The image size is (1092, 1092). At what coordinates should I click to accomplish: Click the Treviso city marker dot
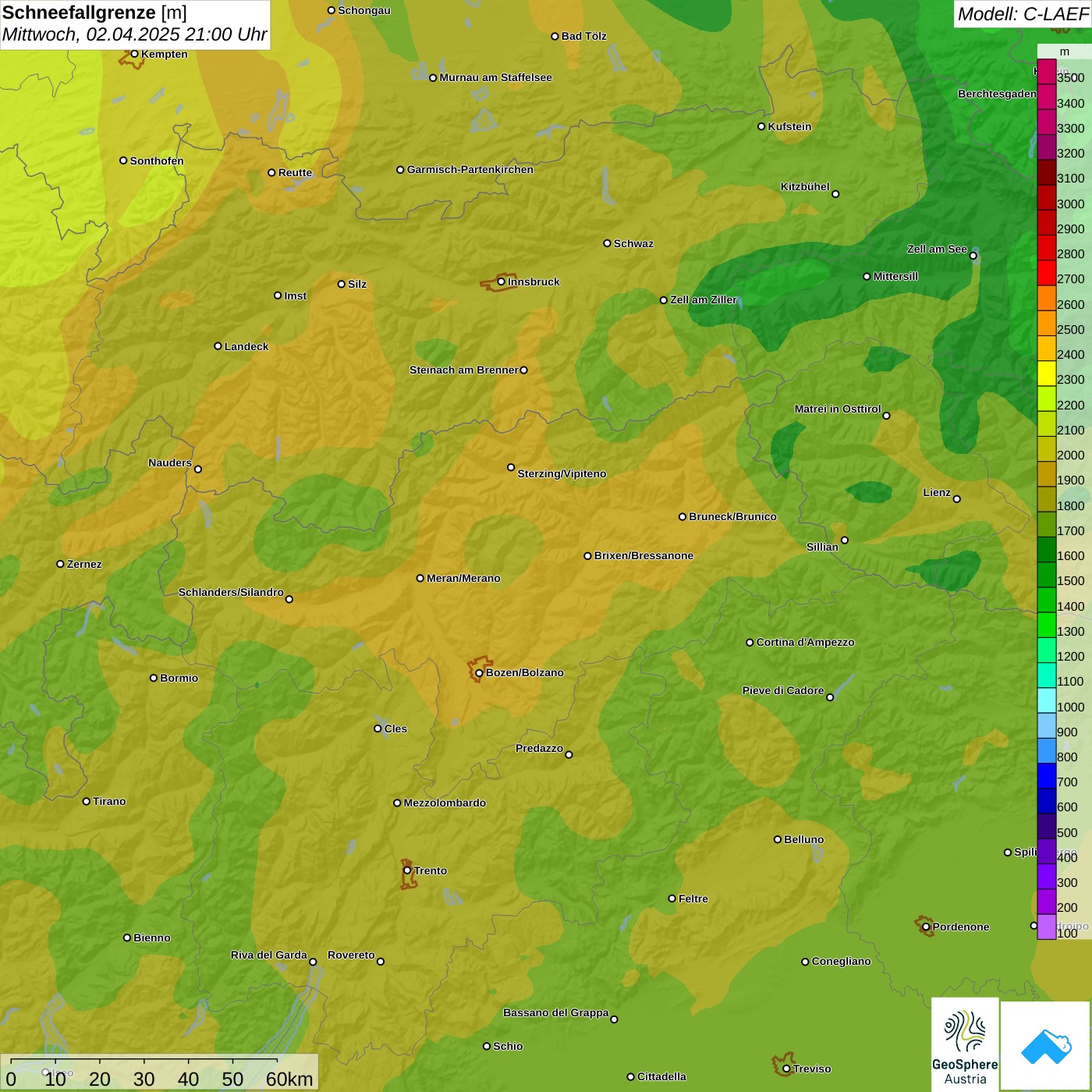[786, 1069]
